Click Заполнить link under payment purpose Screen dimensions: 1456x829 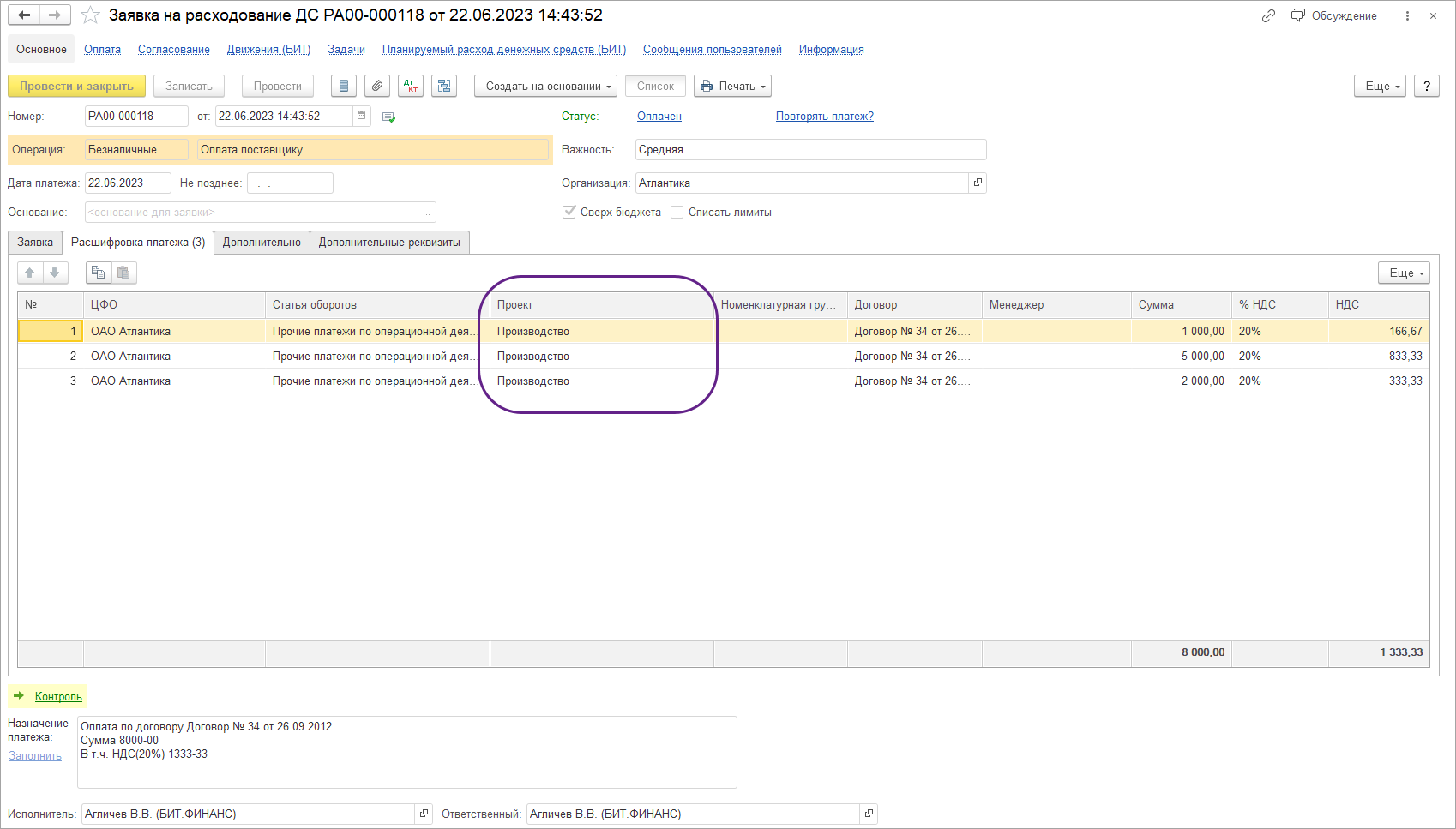tap(35, 755)
